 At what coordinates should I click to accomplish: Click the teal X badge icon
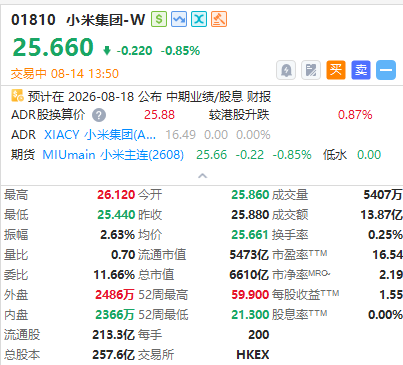click(x=199, y=19)
